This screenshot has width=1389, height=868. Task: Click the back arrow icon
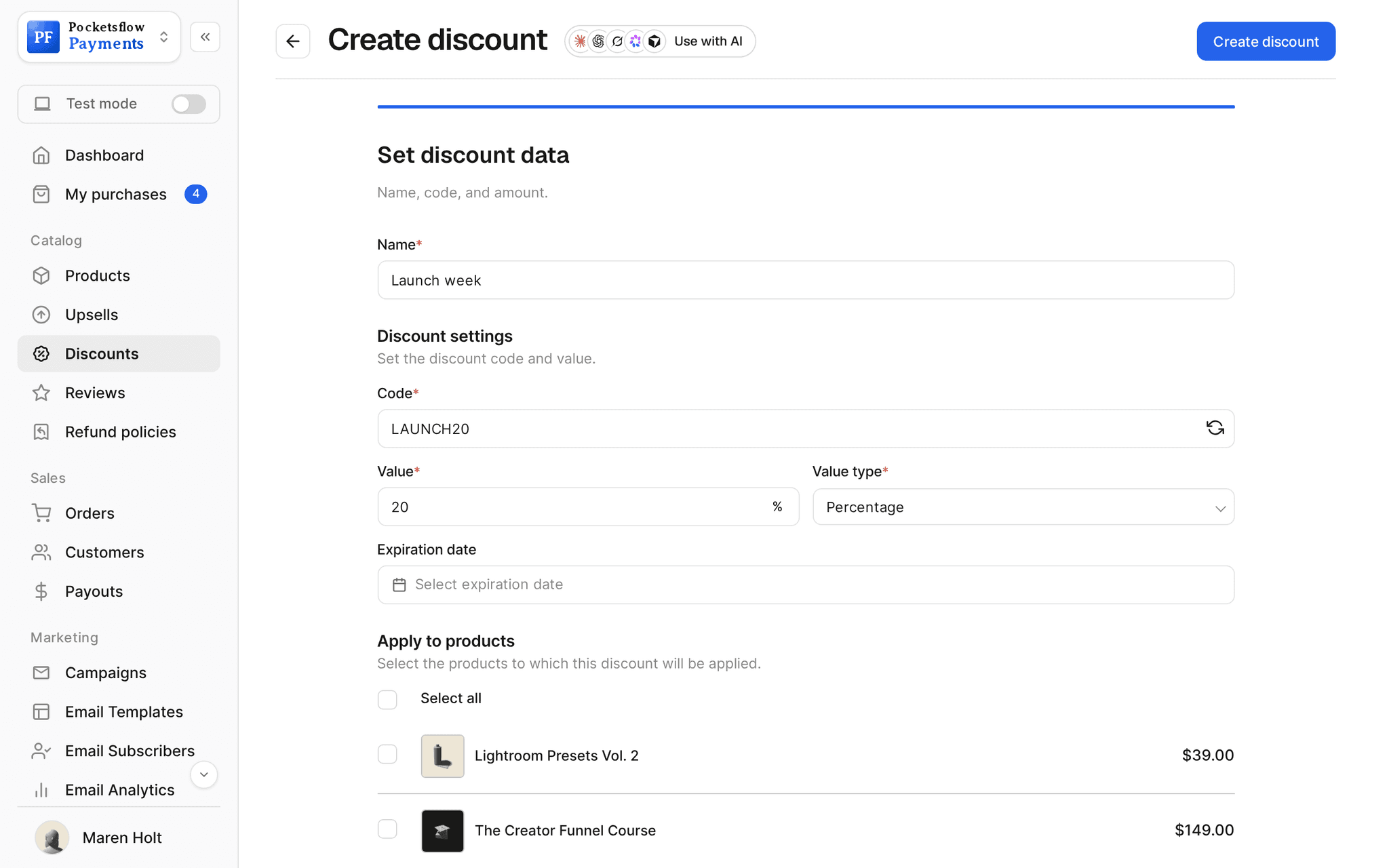[x=293, y=41]
